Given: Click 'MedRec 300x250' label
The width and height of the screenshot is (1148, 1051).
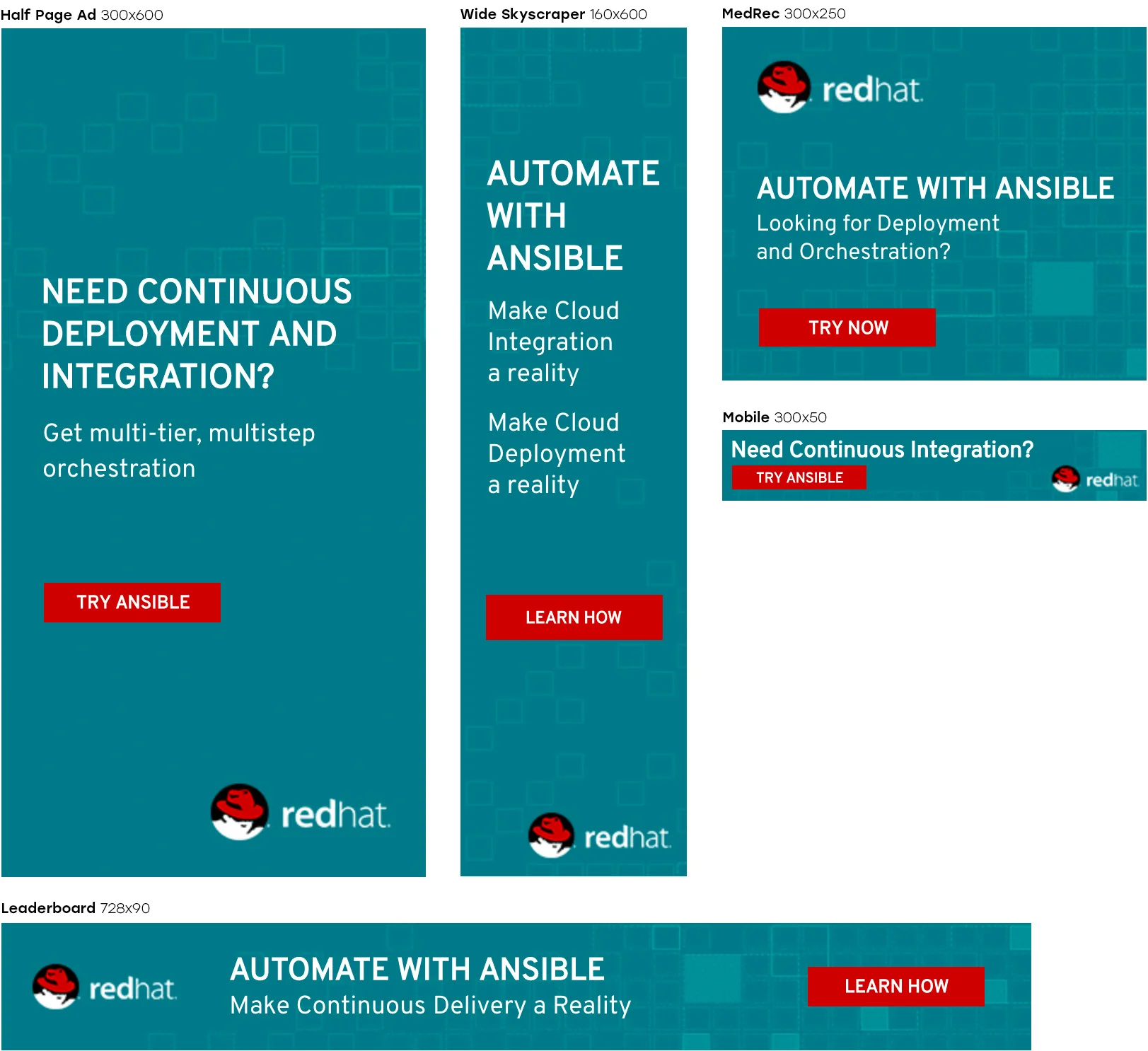Looking at the screenshot, I should [x=784, y=13].
